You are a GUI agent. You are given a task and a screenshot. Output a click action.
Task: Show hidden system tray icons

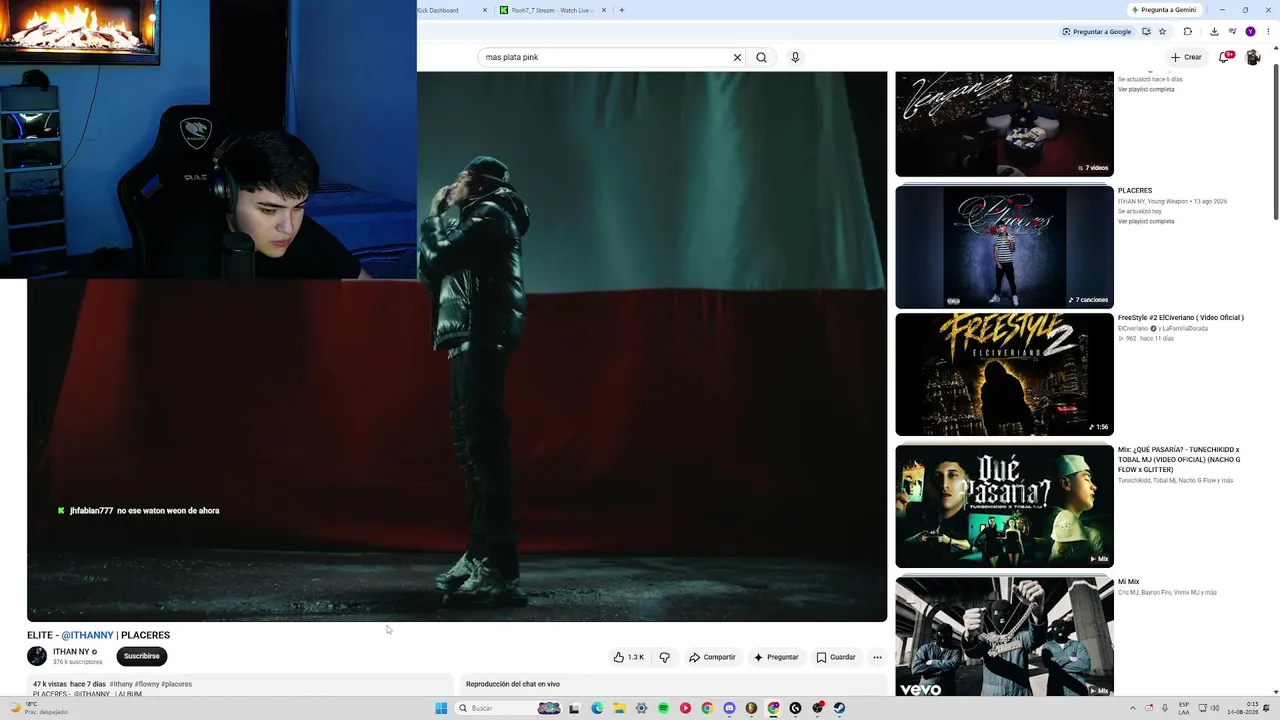[1134, 708]
